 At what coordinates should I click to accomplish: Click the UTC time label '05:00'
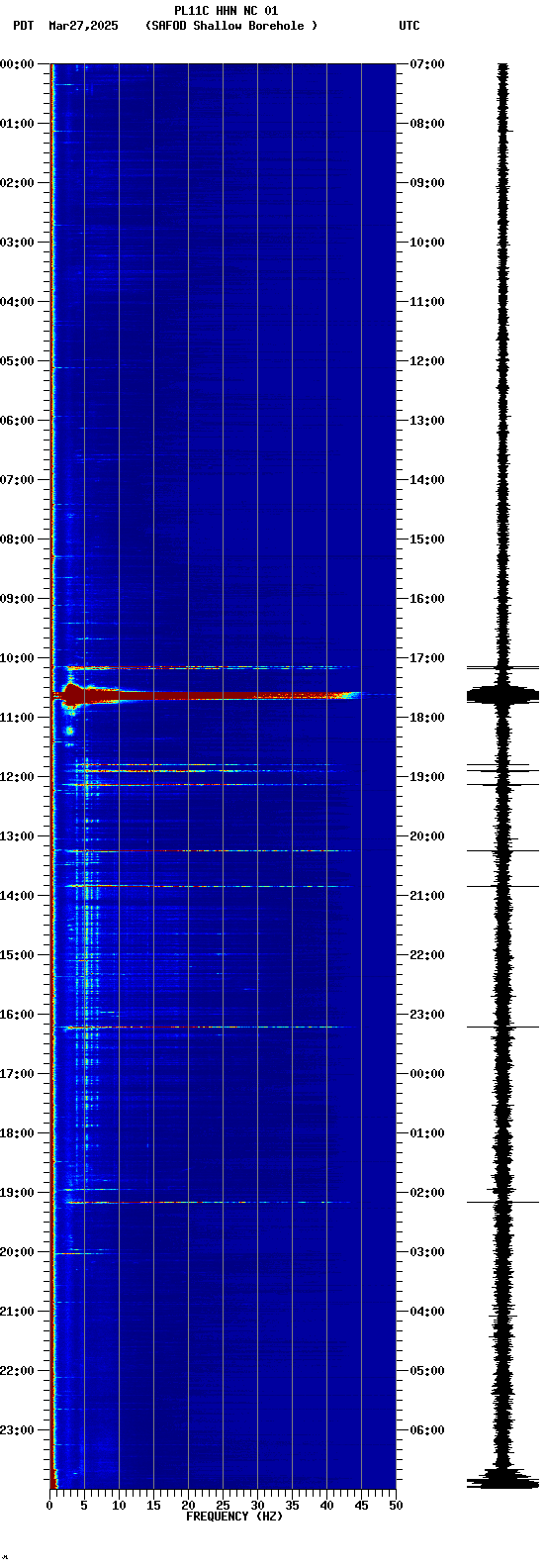click(427, 1371)
